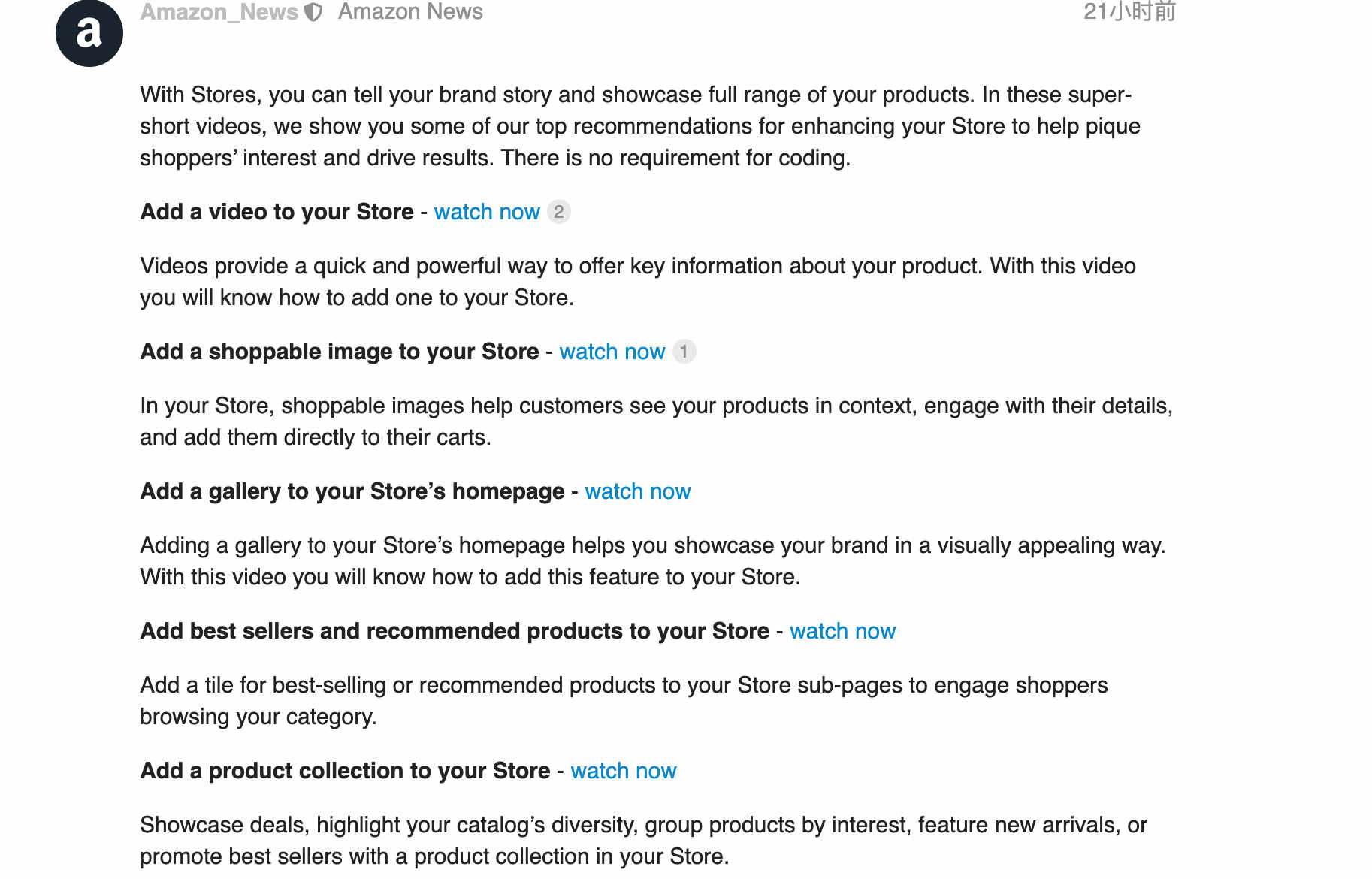The image size is (1372, 879).
Task: Click the Amazon News display name
Action: [x=410, y=11]
